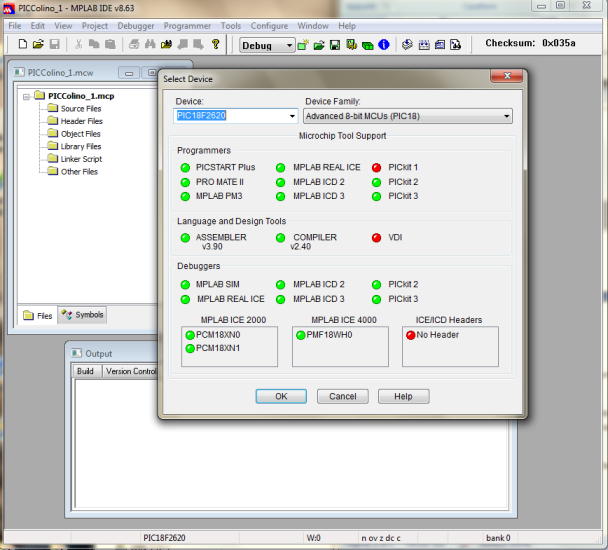Open the Configure menu

tap(269, 26)
